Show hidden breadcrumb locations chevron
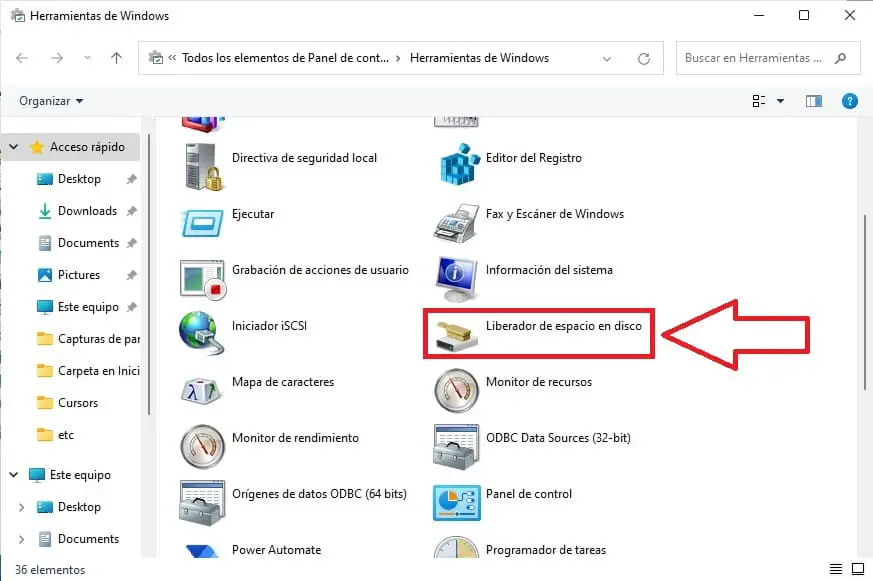The width and height of the screenshot is (873, 581). (x=173, y=57)
